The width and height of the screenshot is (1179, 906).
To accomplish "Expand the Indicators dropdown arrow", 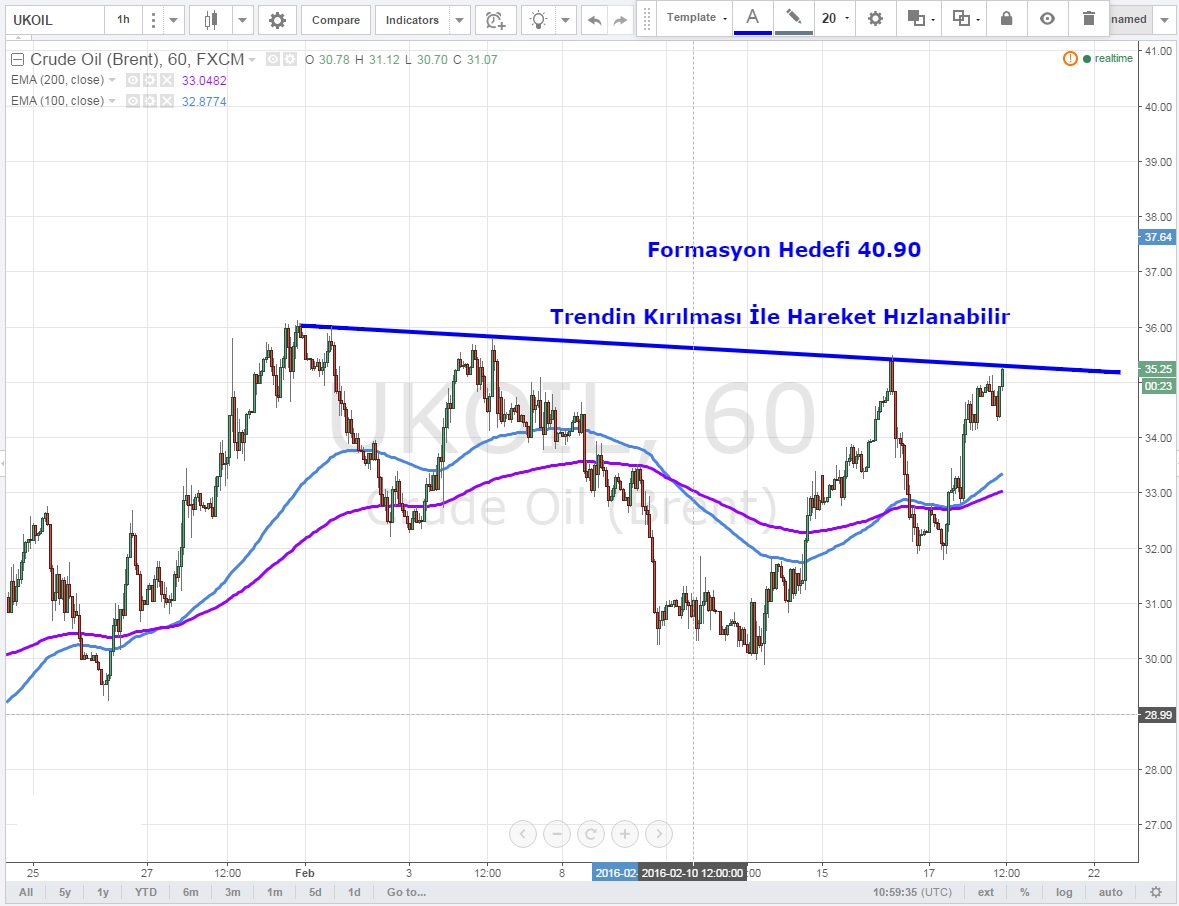I will (458, 20).
